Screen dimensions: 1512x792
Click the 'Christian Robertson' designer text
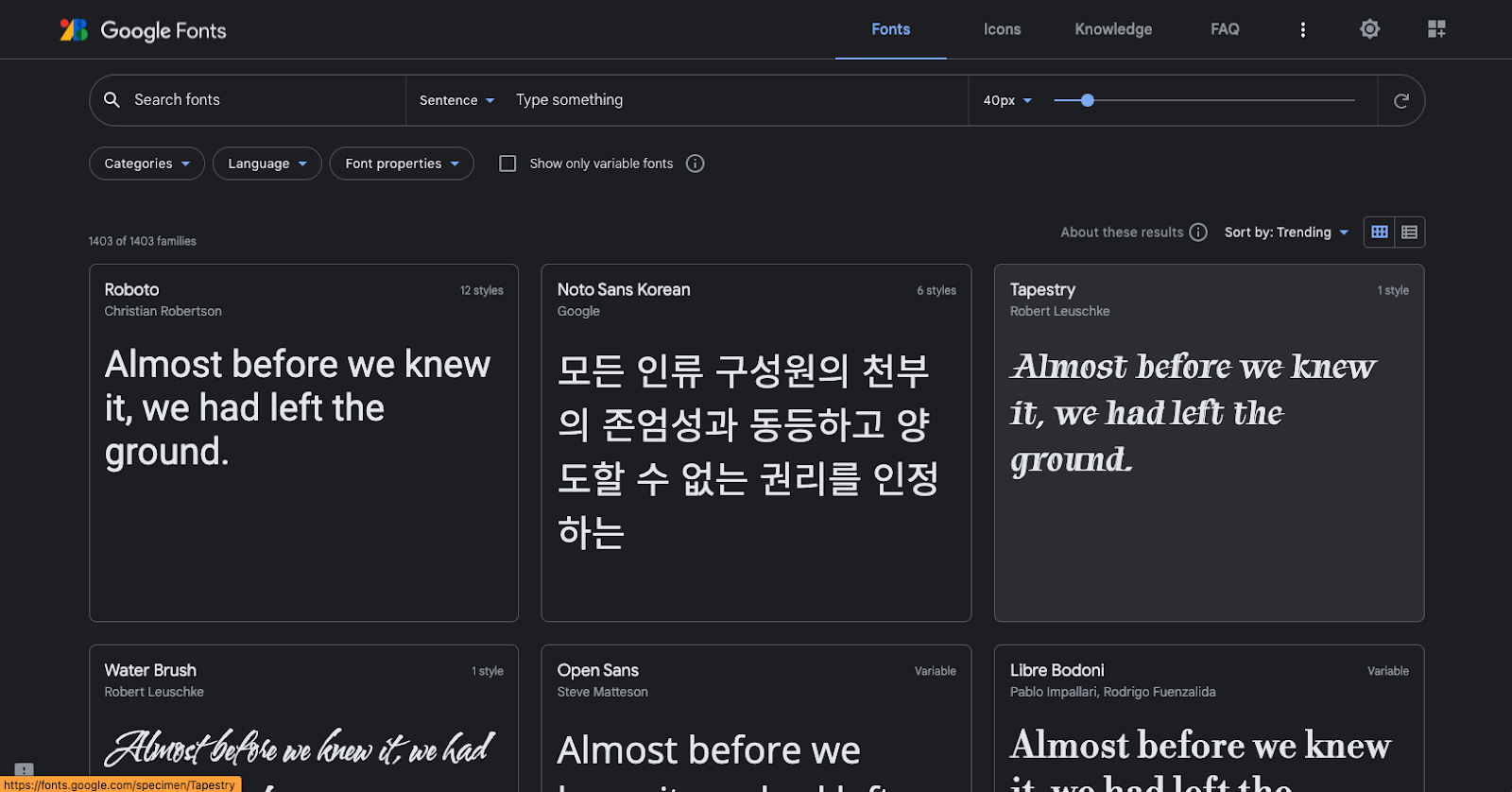[163, 311]
